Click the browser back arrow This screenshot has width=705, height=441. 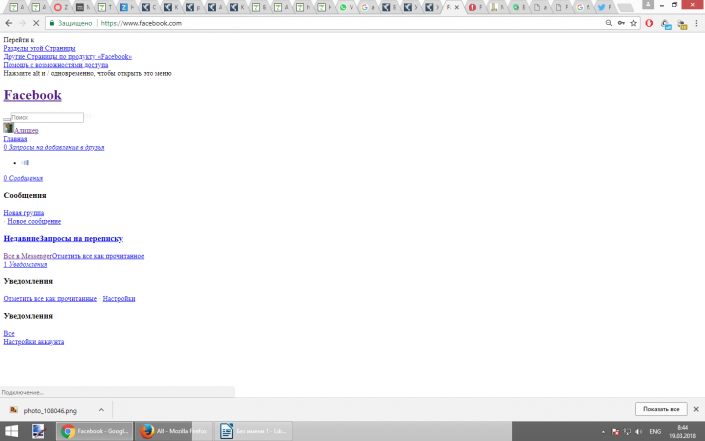click(9, 22)
